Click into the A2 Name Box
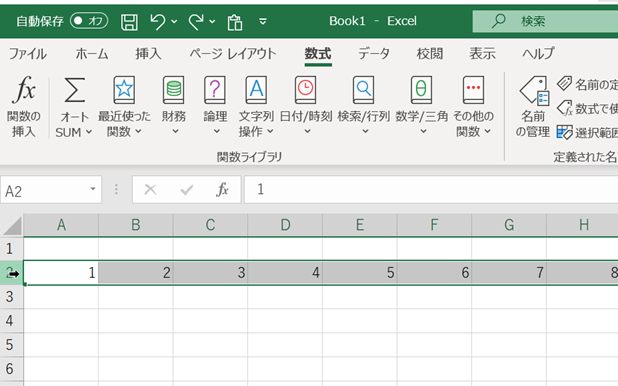Viewport: 618px width, 386px height. 43,190
